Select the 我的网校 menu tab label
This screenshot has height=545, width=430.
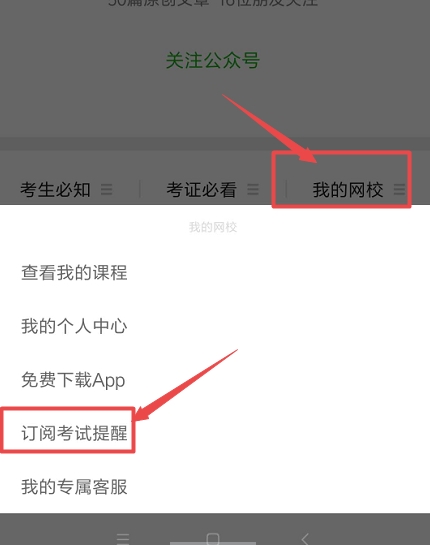pyautogui.click(x=348, y=190)
